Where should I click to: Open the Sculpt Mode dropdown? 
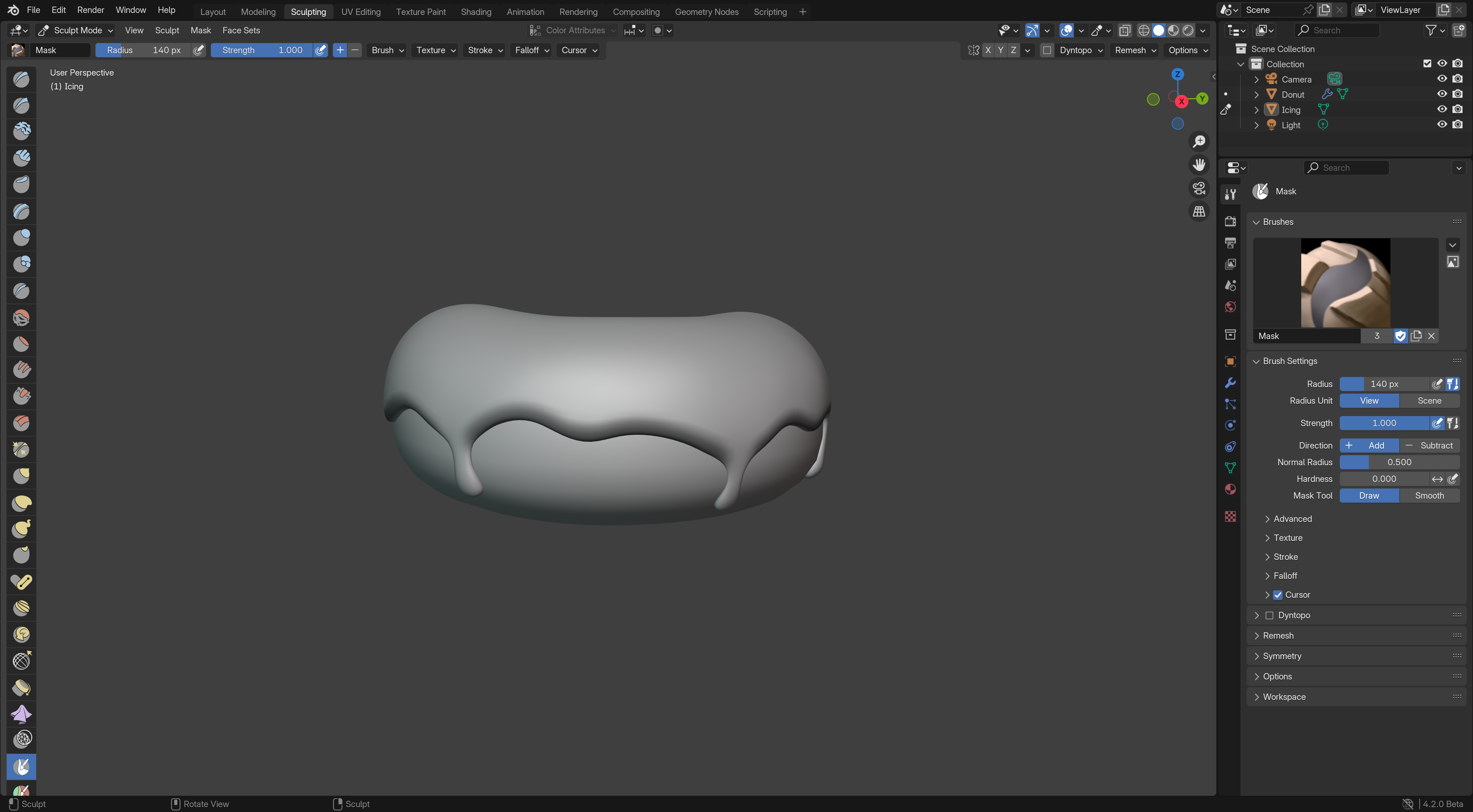pyautogui.click(x=75, y=30)
